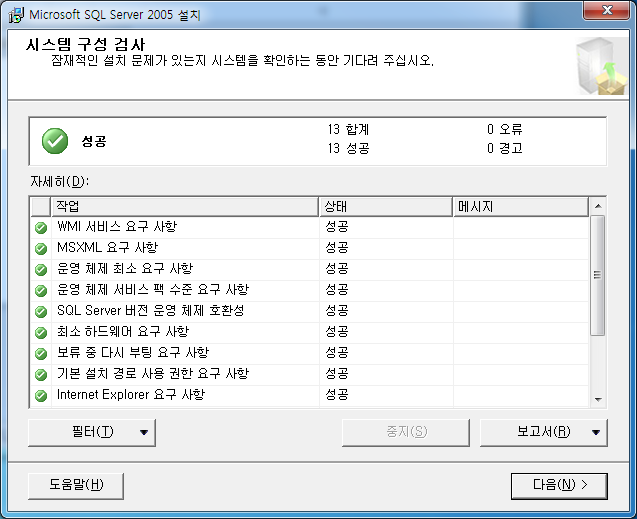Image resolution: width=637 pixels, height=519 pixels.
Task: Select the MSXML 요구 사항 row
Action: click(310, 248)
